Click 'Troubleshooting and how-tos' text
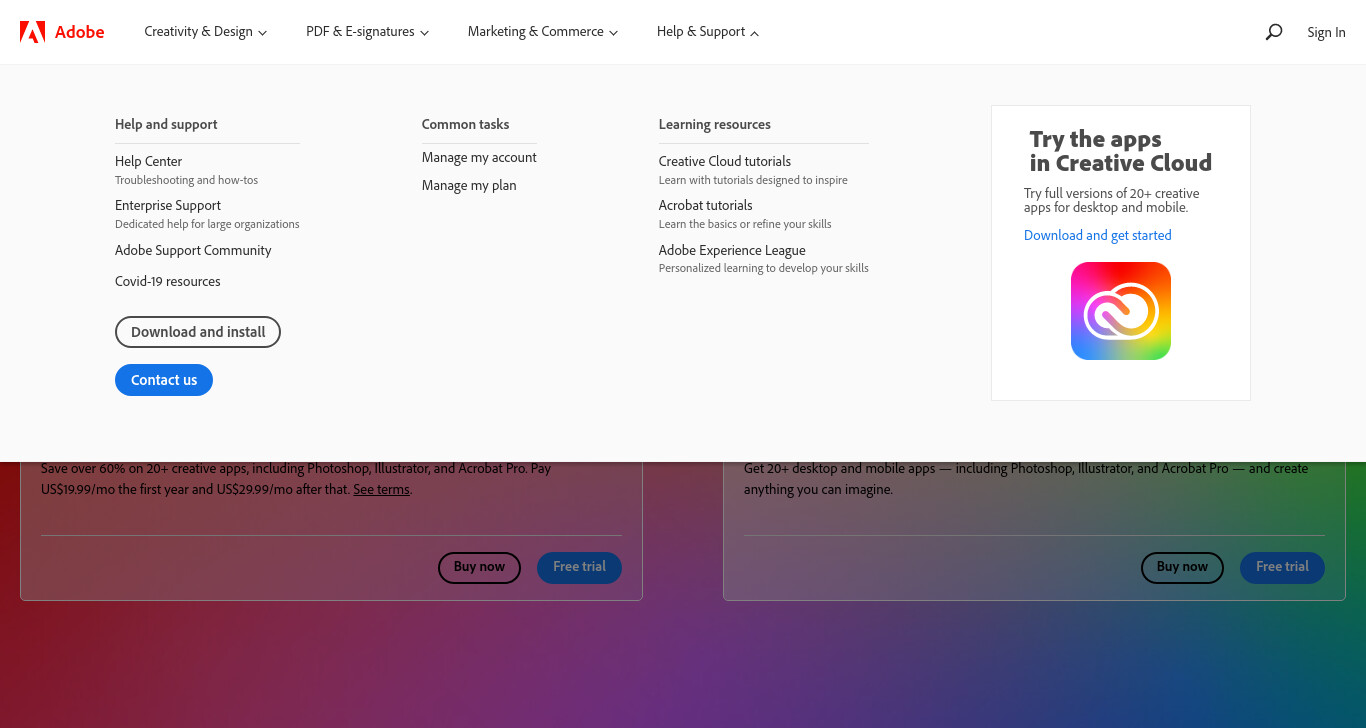This screenshot has height=728, width=1366. [x=186, y=180]
